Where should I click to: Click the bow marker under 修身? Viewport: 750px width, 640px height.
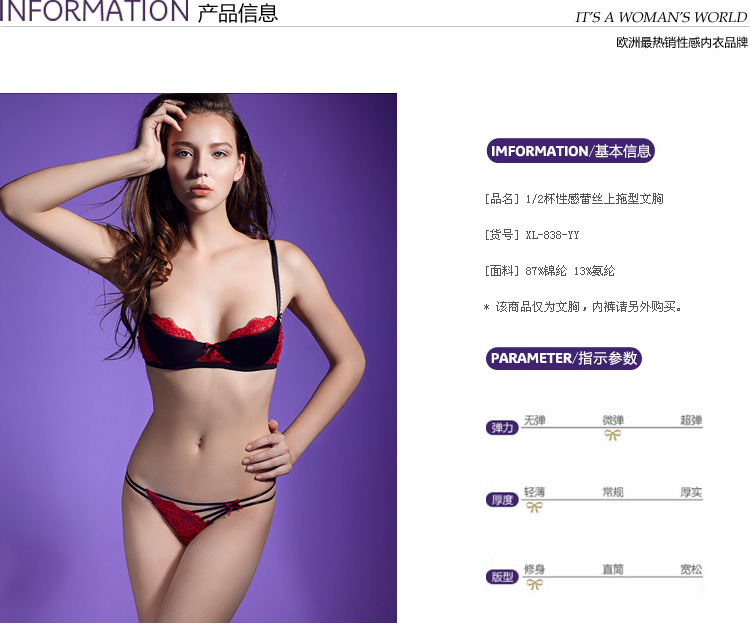click(534, 584)
